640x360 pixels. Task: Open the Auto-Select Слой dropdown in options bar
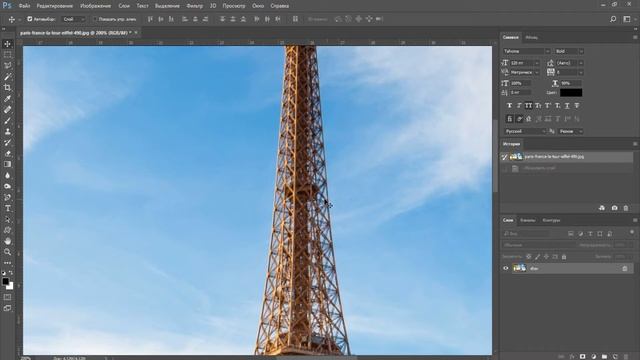(x=74, y=19)
